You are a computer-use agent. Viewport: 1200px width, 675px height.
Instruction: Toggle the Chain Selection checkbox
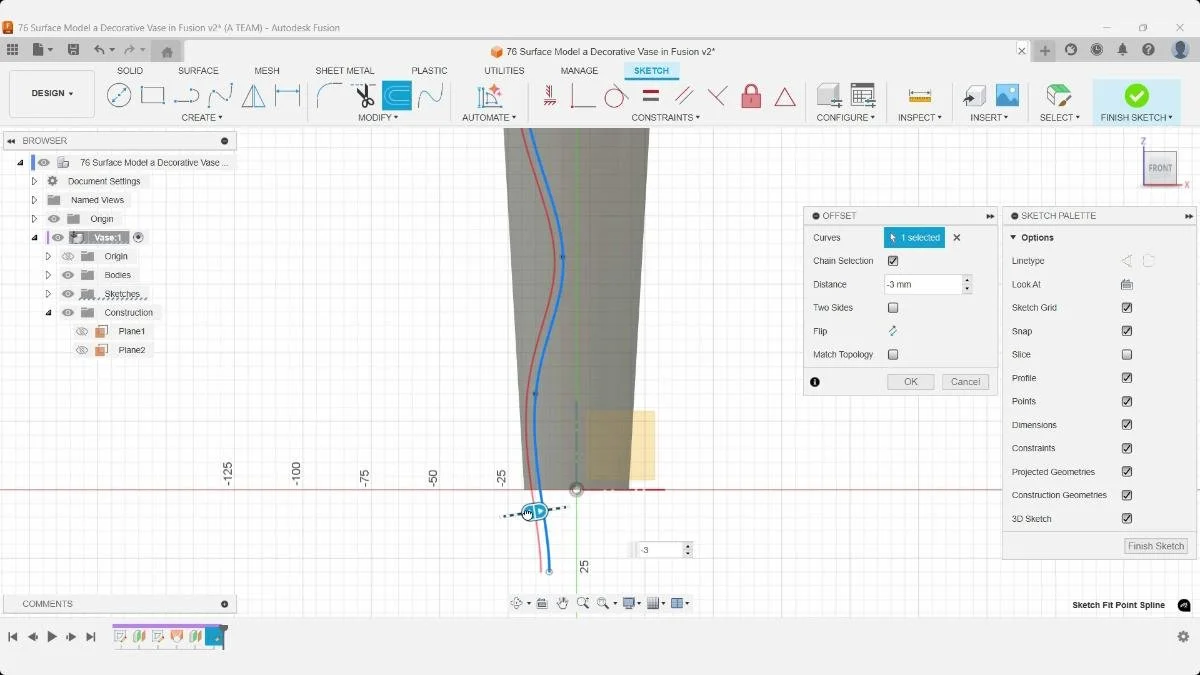(x=893, y=261)
